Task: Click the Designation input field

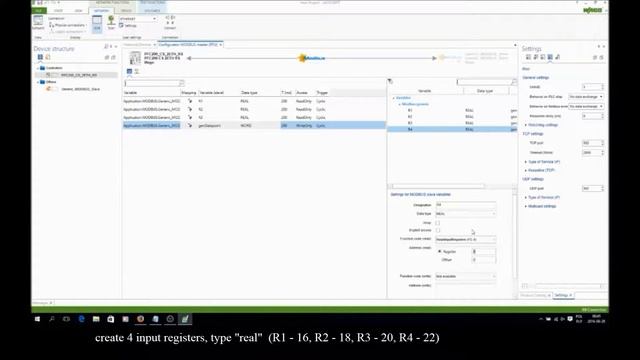Action: (x=466, y=204)
